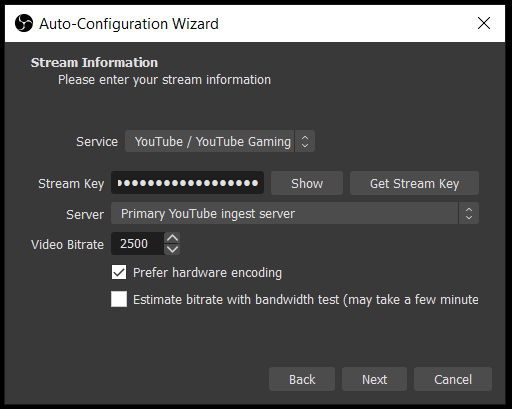Enable Estimate bitrate with bandwidth test

119,299
